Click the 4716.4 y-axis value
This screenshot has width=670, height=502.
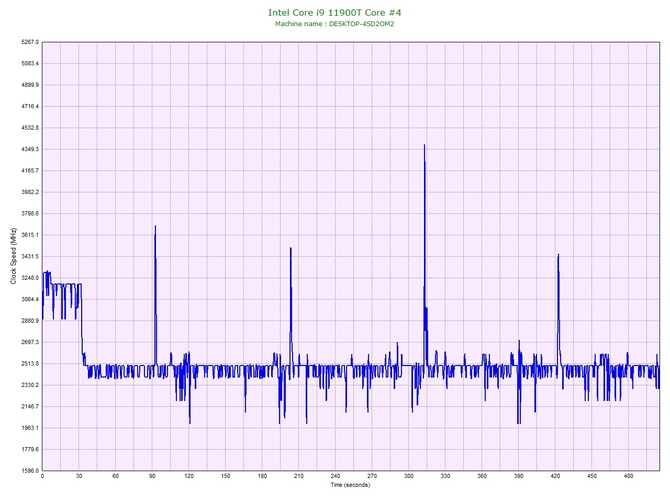click(x=30, y=106)
